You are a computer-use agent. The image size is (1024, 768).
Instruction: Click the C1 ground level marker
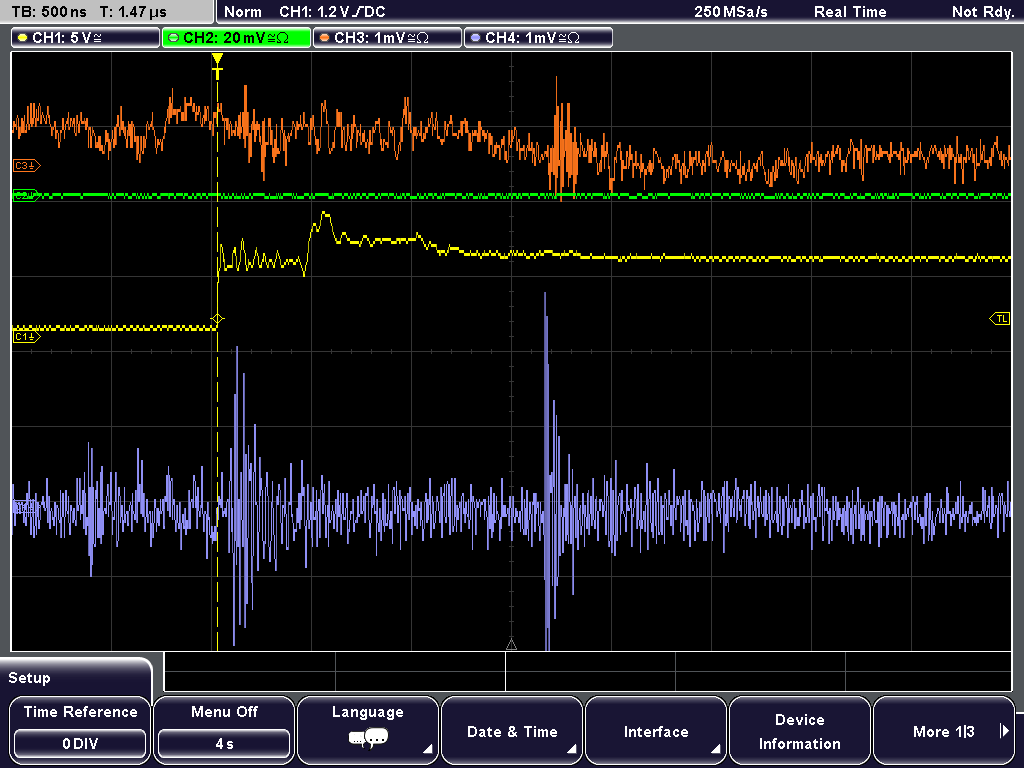[x=26, y=337]
